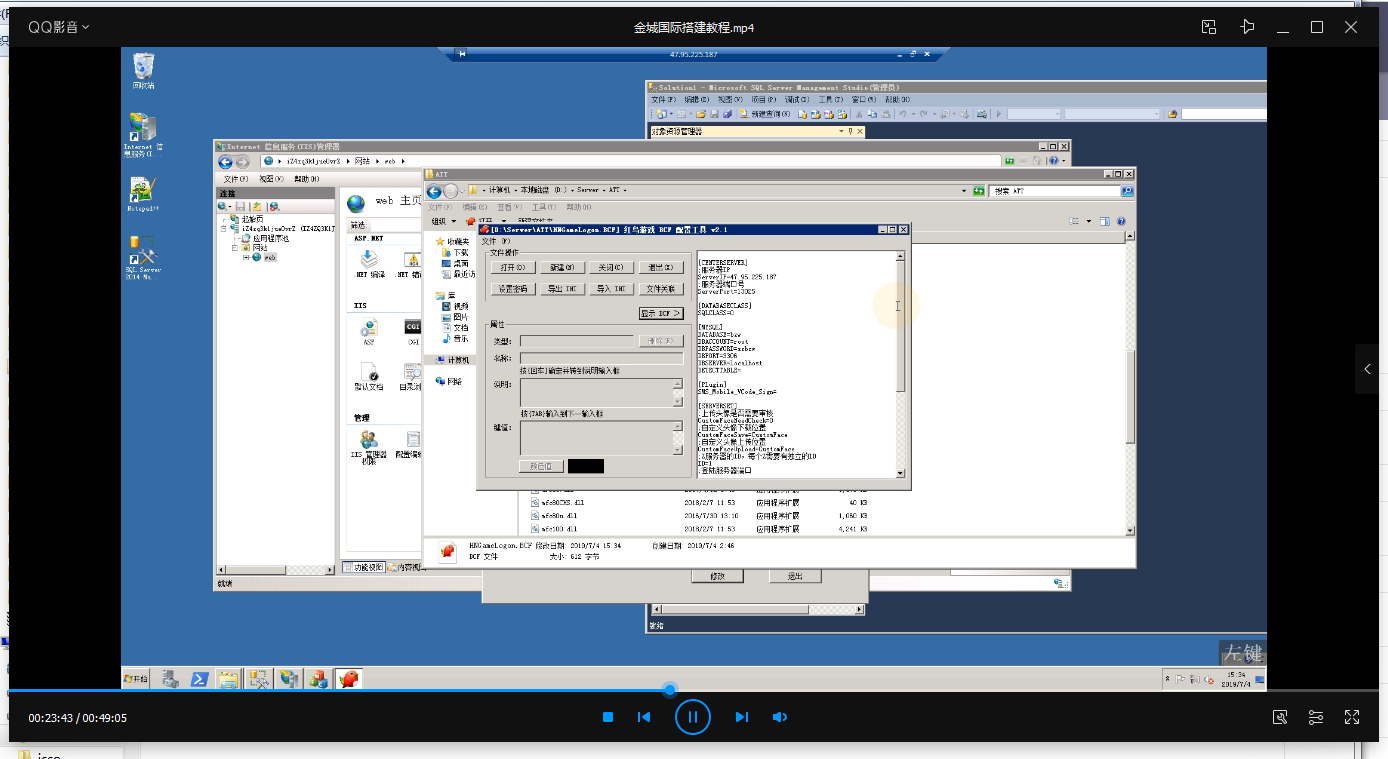
Task: Click the 打开 button in BCP tool
Action: [x=513, y=267]
